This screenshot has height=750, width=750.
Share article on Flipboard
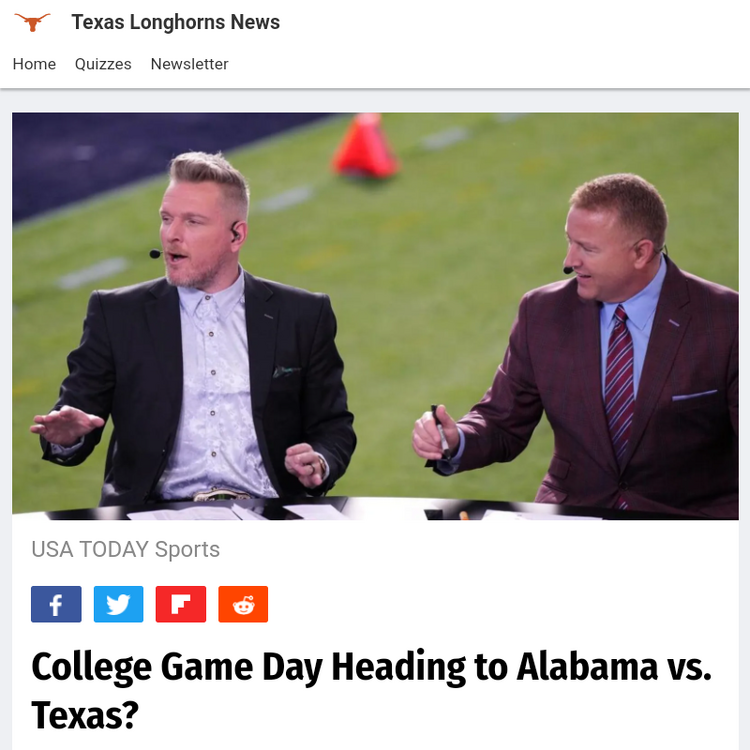(x=181, y=604)
